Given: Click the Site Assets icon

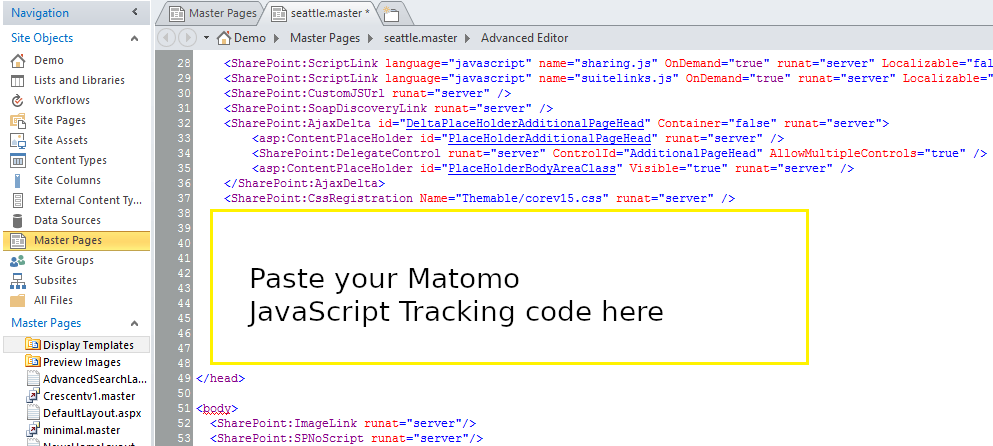Looking at the screenshot, I should 17,140.
